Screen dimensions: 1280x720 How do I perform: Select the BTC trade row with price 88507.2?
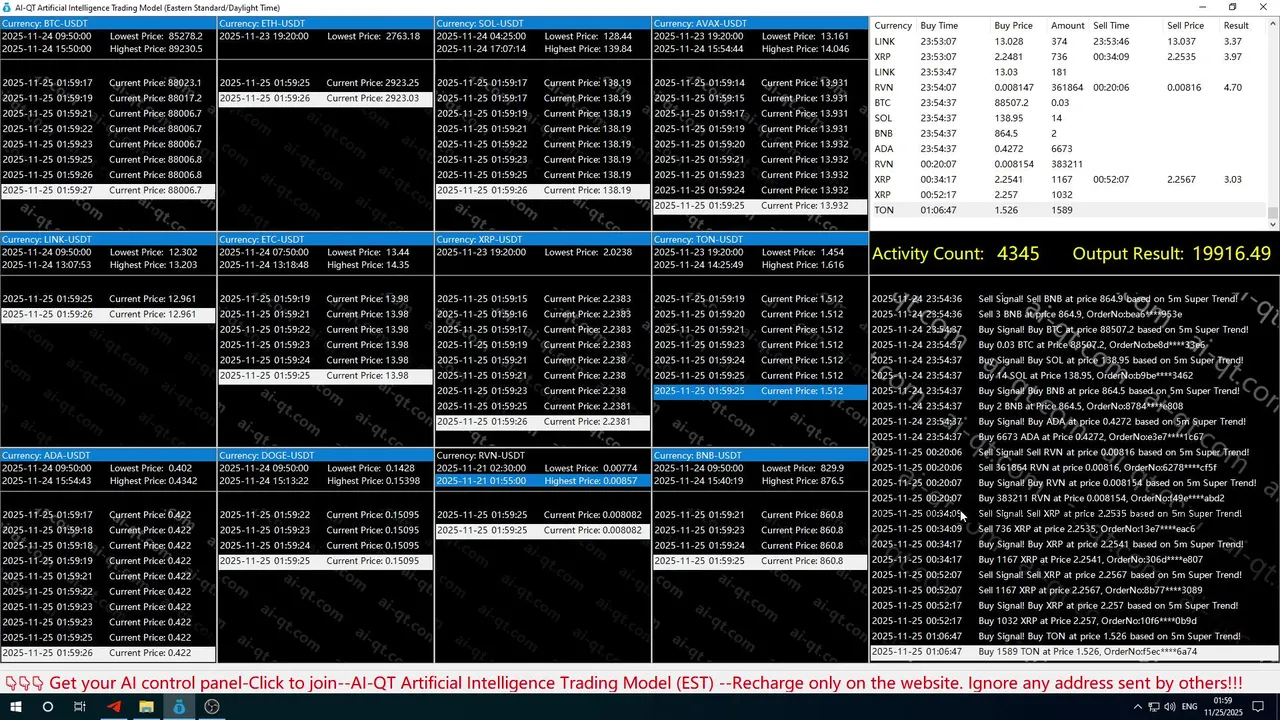click(x=1069, y=103)
